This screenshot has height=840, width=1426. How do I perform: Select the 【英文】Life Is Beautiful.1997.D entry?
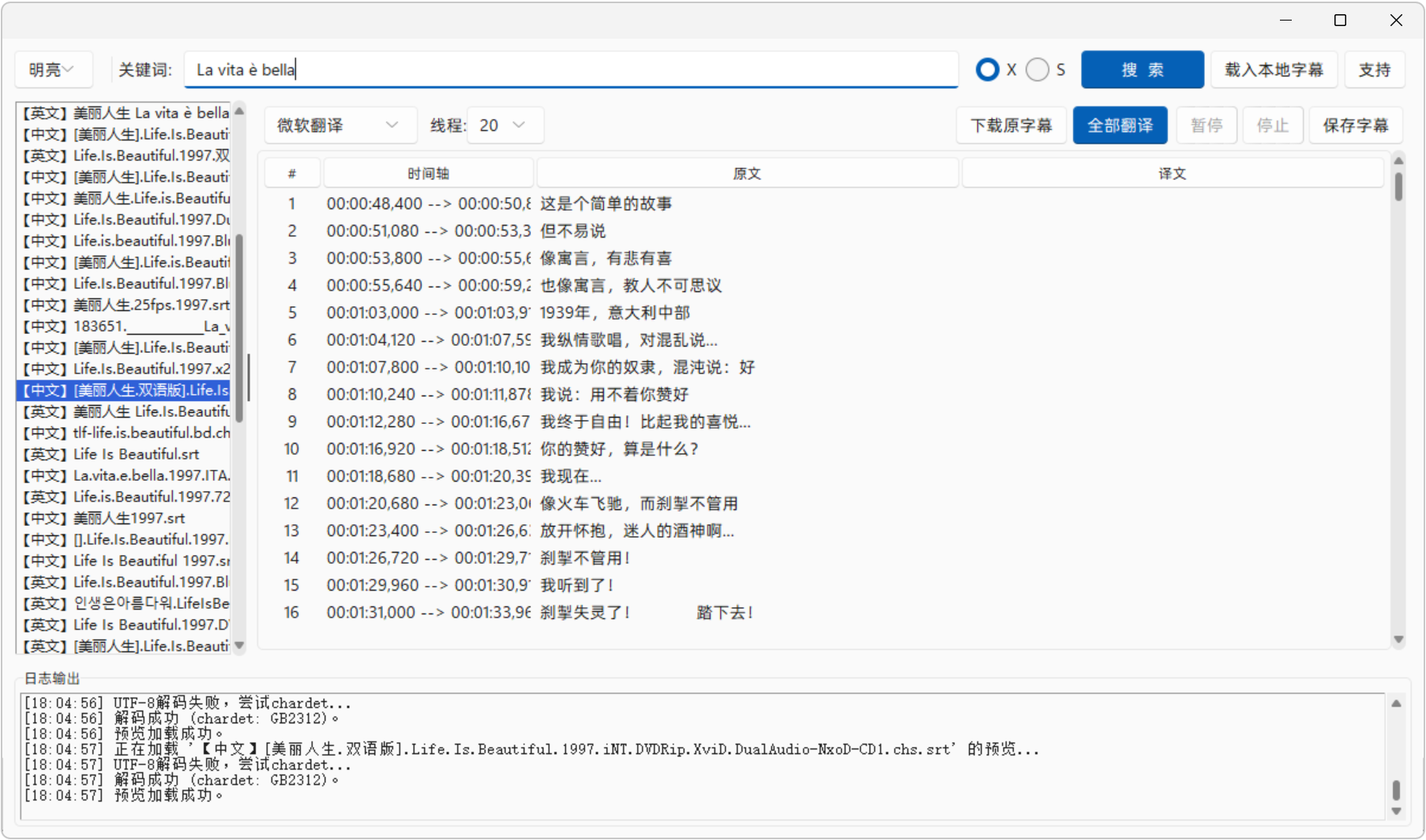tap(125, 624)
